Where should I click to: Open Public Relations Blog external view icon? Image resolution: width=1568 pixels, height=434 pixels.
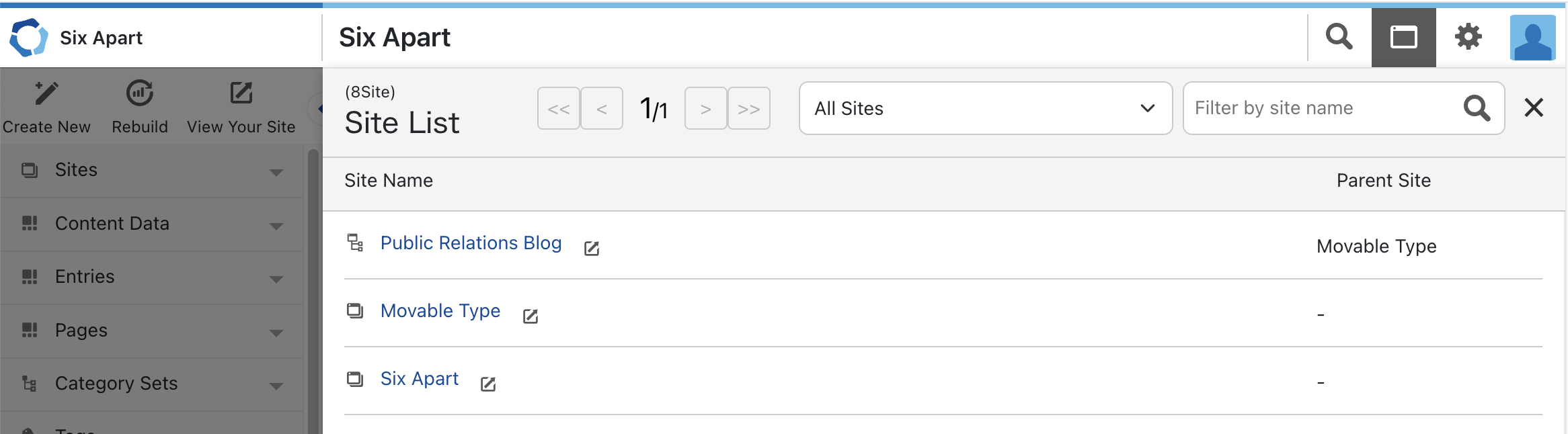pos(592,249)
